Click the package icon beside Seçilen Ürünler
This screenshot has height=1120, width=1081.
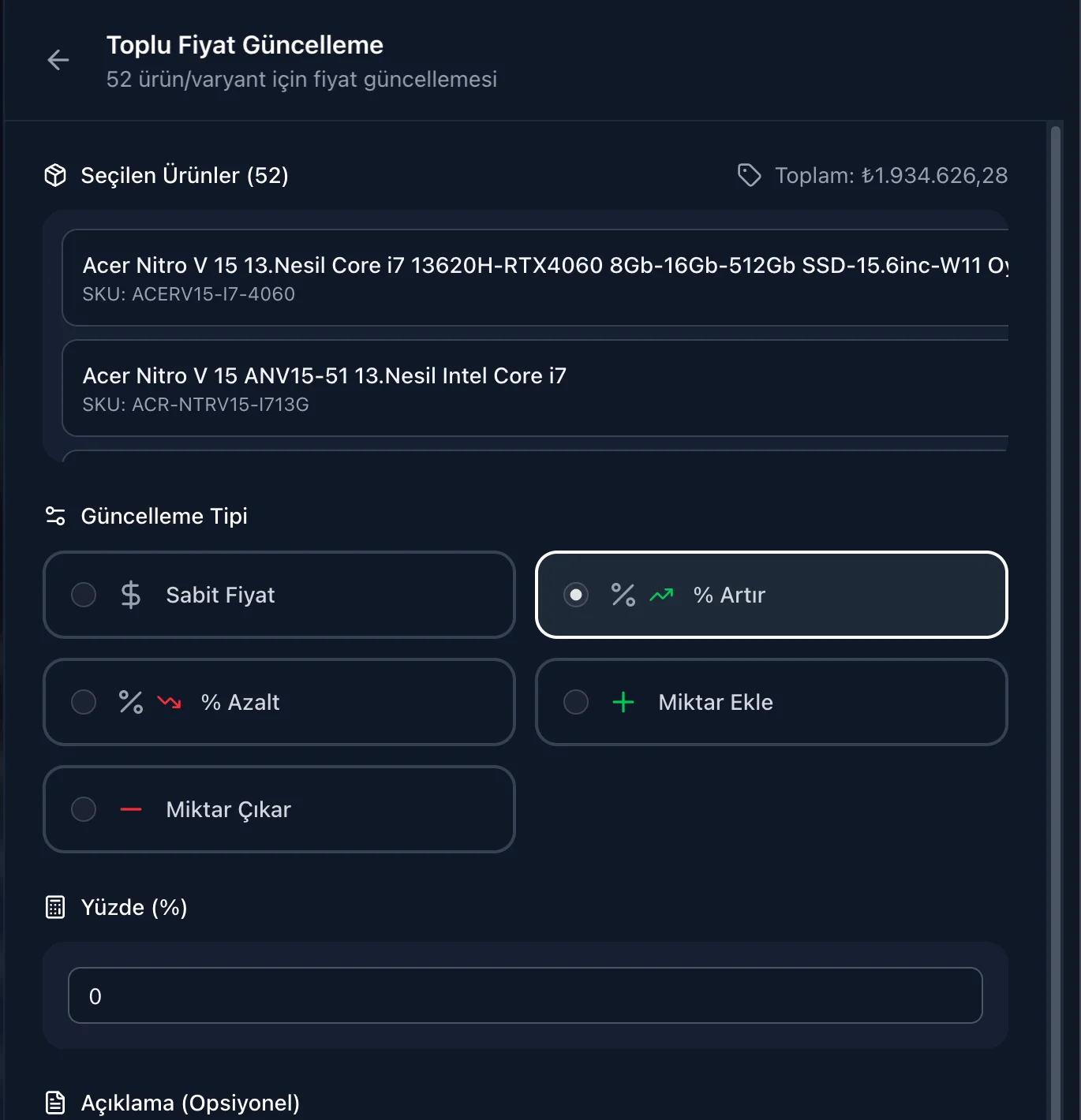click(55, 175)
